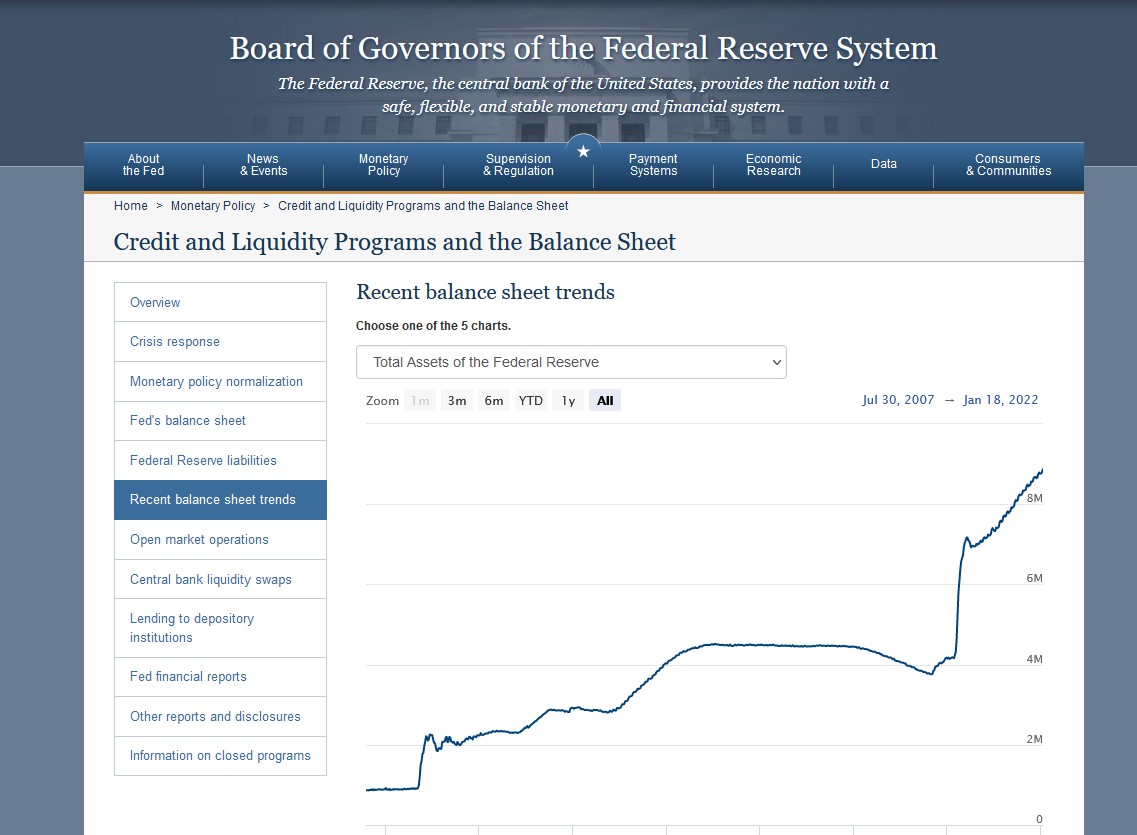The image size is (1137, 835).
Task: Open the Consumers & Communities menu
Action: tap(1008, 165)
